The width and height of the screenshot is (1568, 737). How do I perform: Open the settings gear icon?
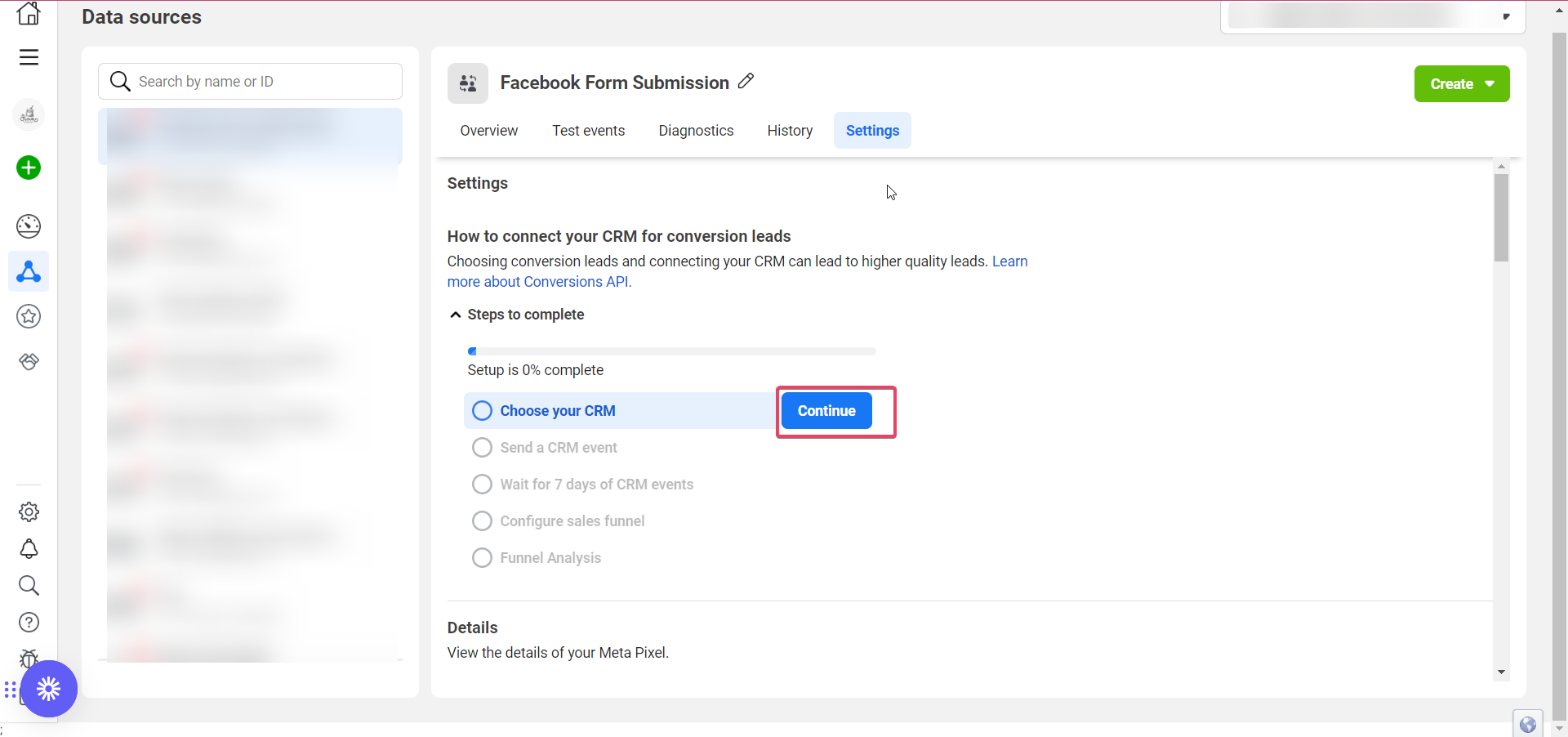click(x=29, y=511)
